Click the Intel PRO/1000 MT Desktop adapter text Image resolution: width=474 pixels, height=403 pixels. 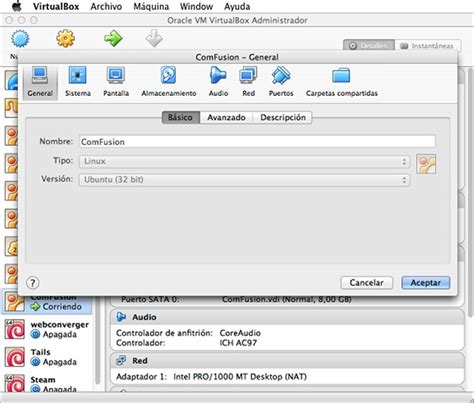(x=240, y=377)
